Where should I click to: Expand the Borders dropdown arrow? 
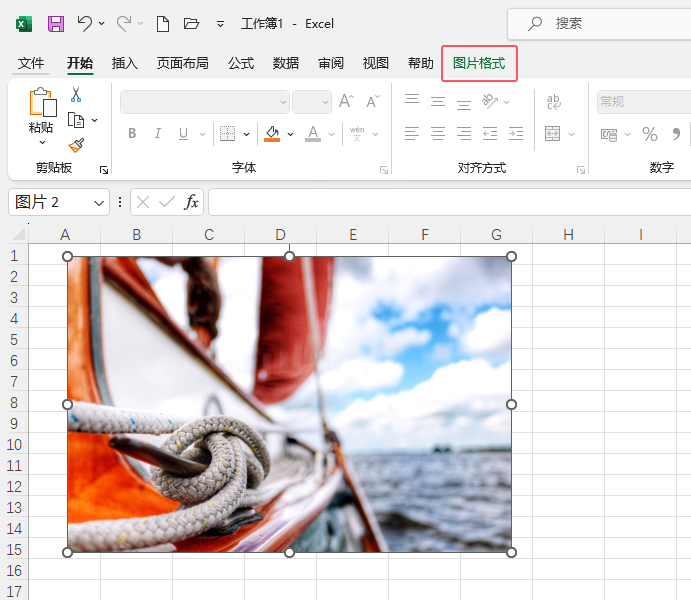(247, 134)
